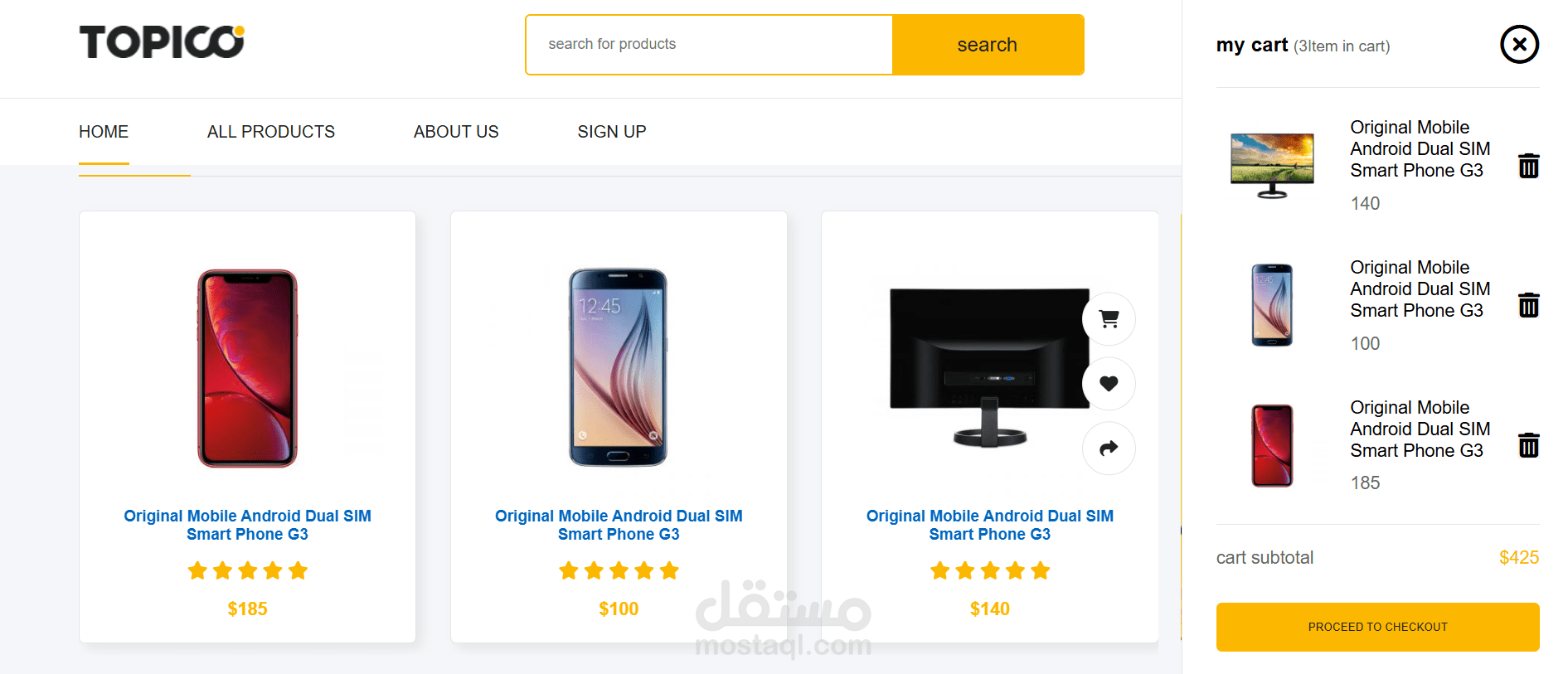Share the monitor product
Screen dimensions: 1568x674
click(1109, 449)
